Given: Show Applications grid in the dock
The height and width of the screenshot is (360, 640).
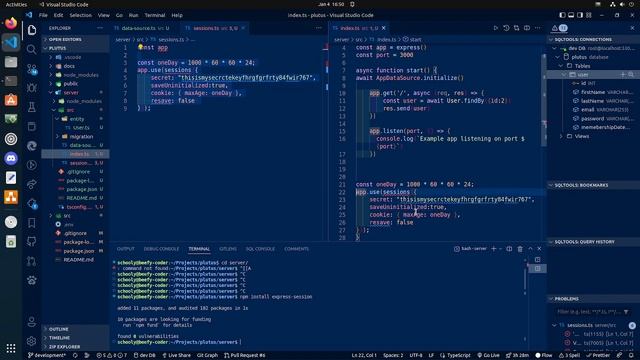Looking at the screenshot, I should tap(11, 348).
